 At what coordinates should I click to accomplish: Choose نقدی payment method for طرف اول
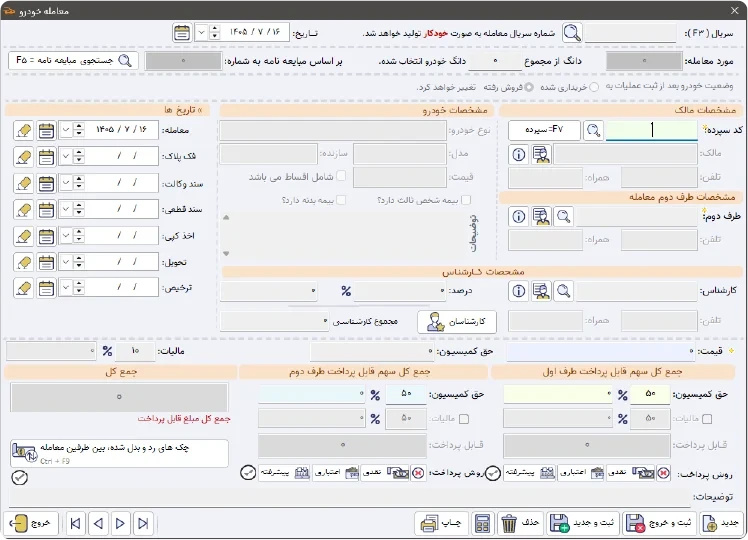pos(631,473)
